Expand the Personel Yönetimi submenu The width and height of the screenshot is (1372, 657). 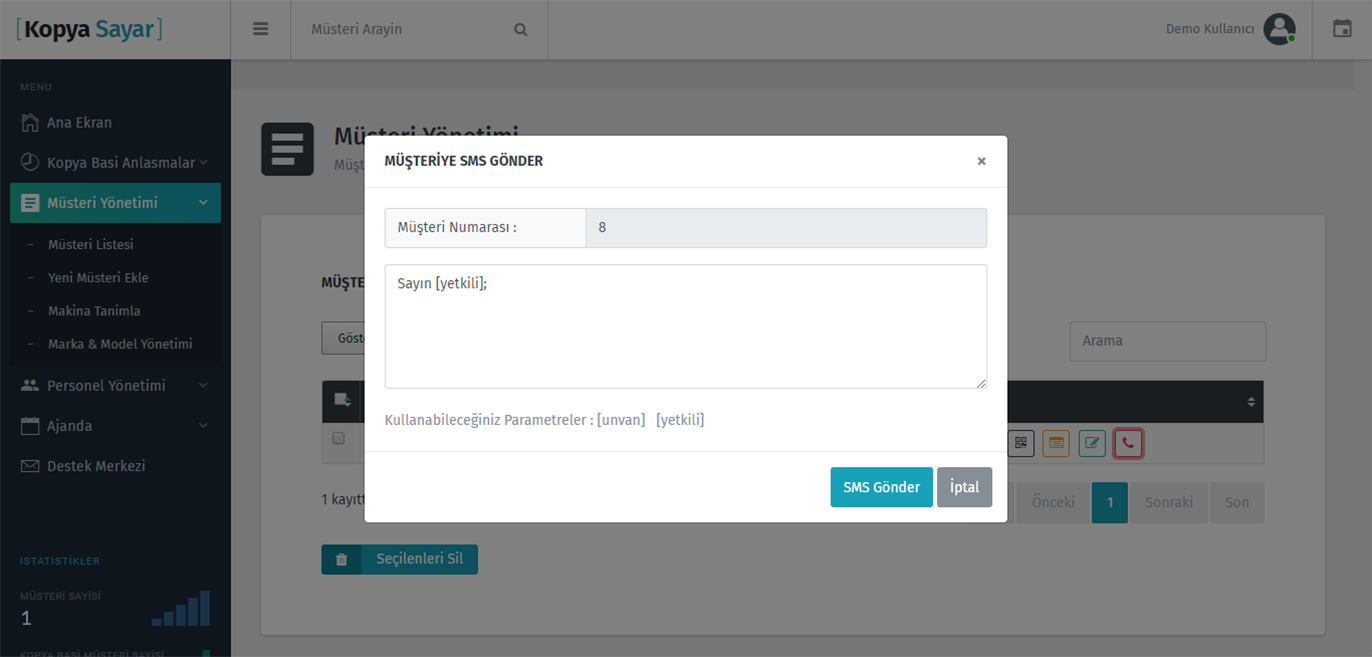click(115, 385)
